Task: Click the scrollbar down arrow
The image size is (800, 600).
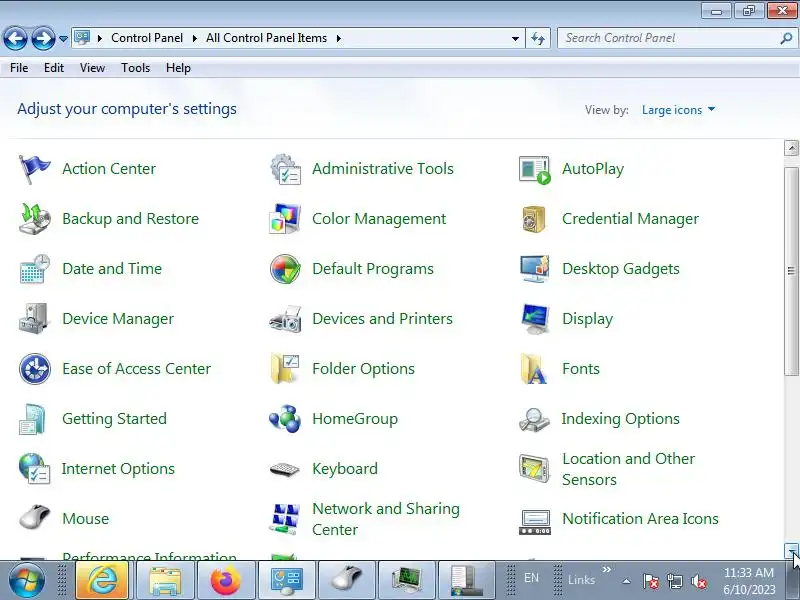Action: click(791, 550)
